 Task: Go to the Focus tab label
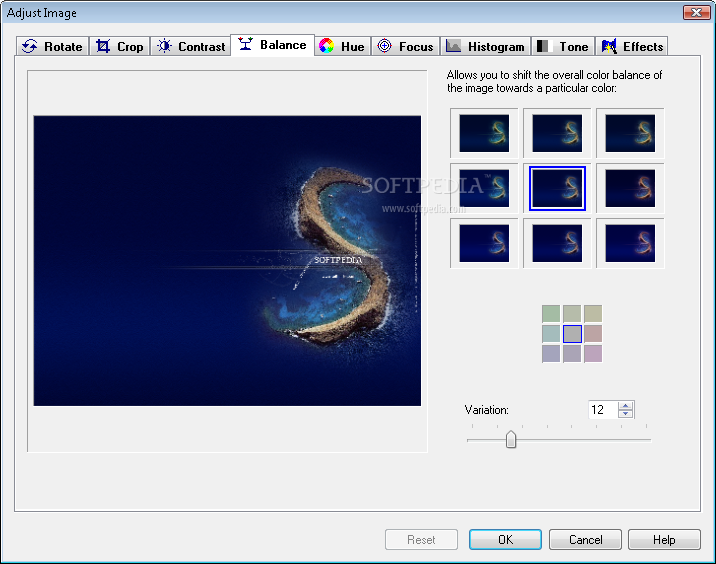click(416, 47)
